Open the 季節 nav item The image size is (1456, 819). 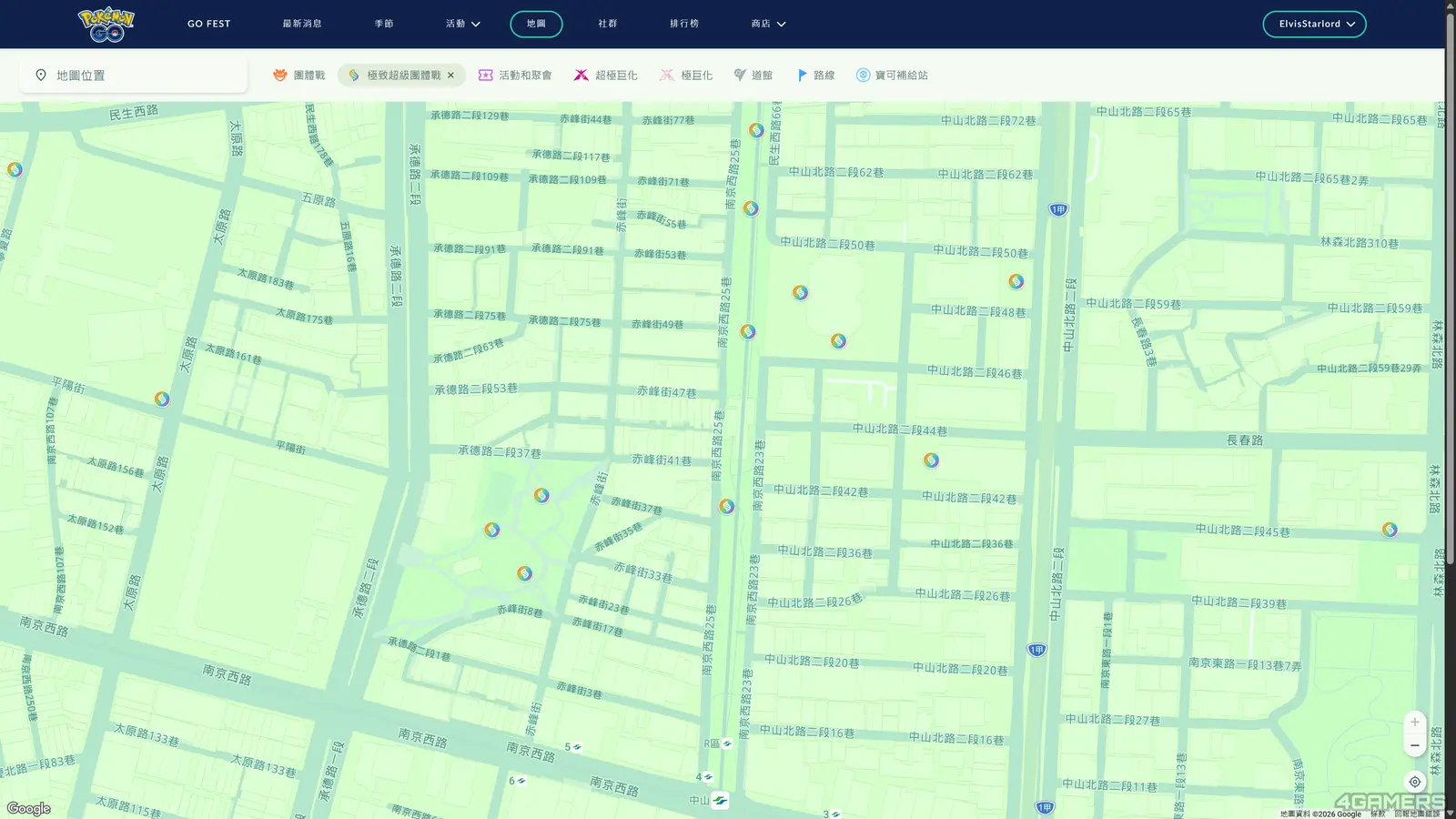pyautogui.click(x=384, y=24)
